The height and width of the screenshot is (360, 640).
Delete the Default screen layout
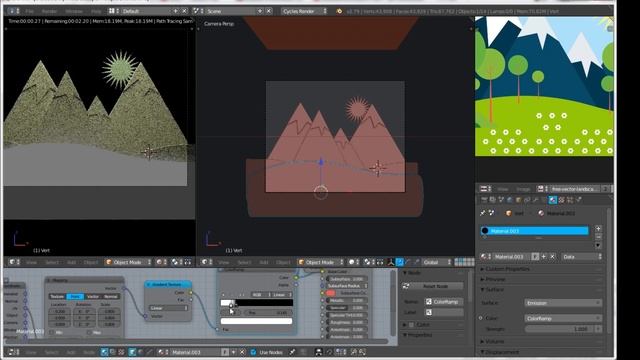184,11
